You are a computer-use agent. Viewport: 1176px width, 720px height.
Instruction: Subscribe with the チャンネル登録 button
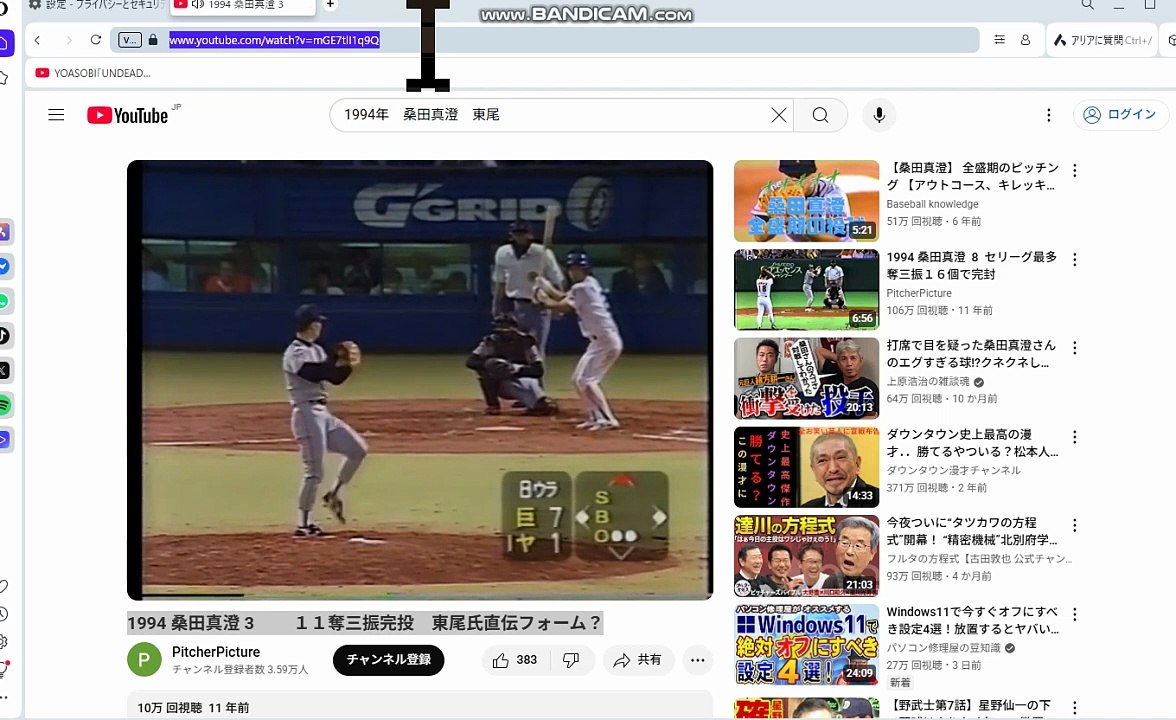(388, 659)
